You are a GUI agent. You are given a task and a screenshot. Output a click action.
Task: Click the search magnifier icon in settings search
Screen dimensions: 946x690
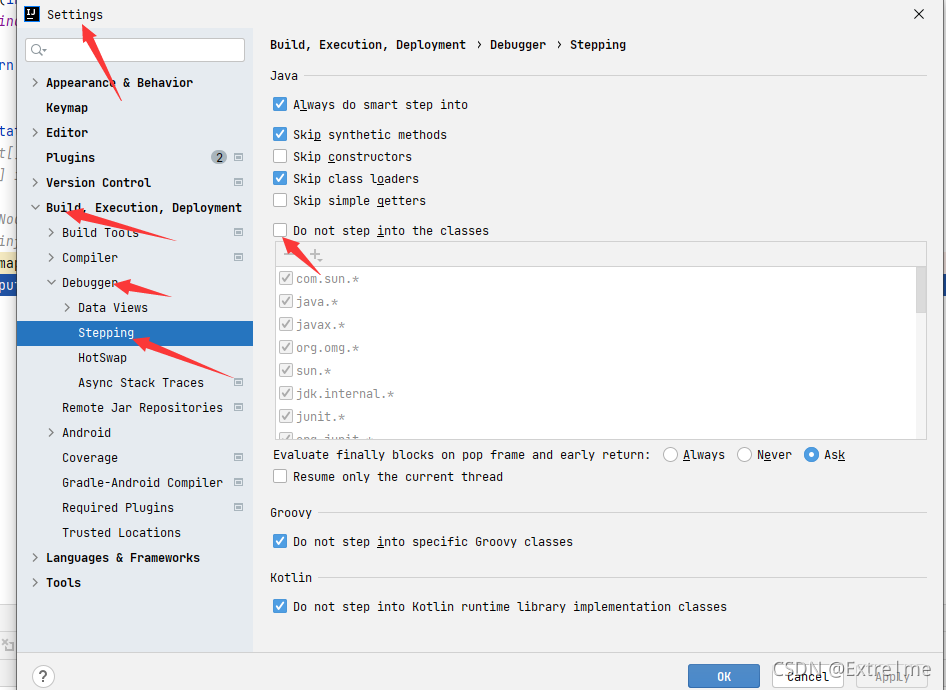(x=38, y=50)
